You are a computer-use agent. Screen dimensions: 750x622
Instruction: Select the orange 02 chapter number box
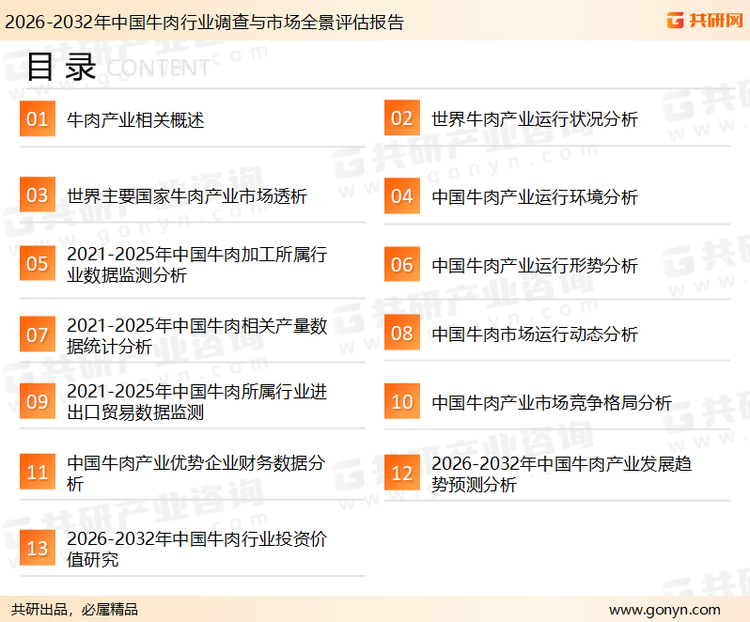pyautogui.click(x=402, y=118)
